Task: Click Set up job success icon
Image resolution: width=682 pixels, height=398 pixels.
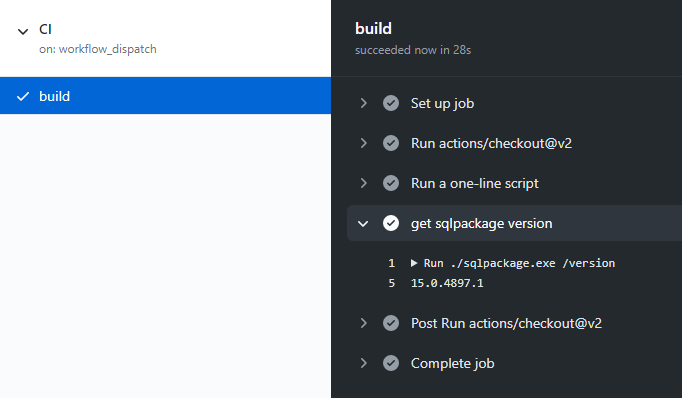Action: (391, 103)
